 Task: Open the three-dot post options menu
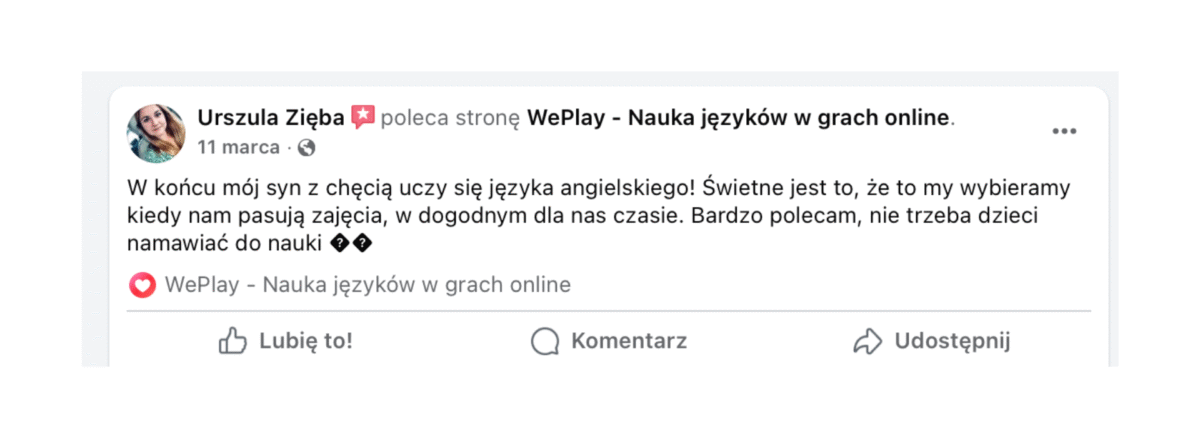click(x=1064, y=132)
